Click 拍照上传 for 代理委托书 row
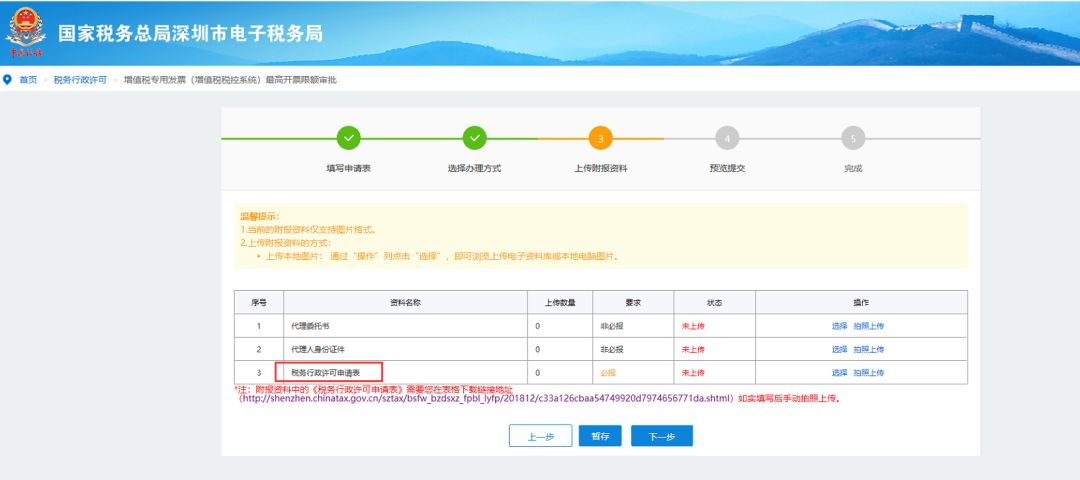 coord(869,326)
